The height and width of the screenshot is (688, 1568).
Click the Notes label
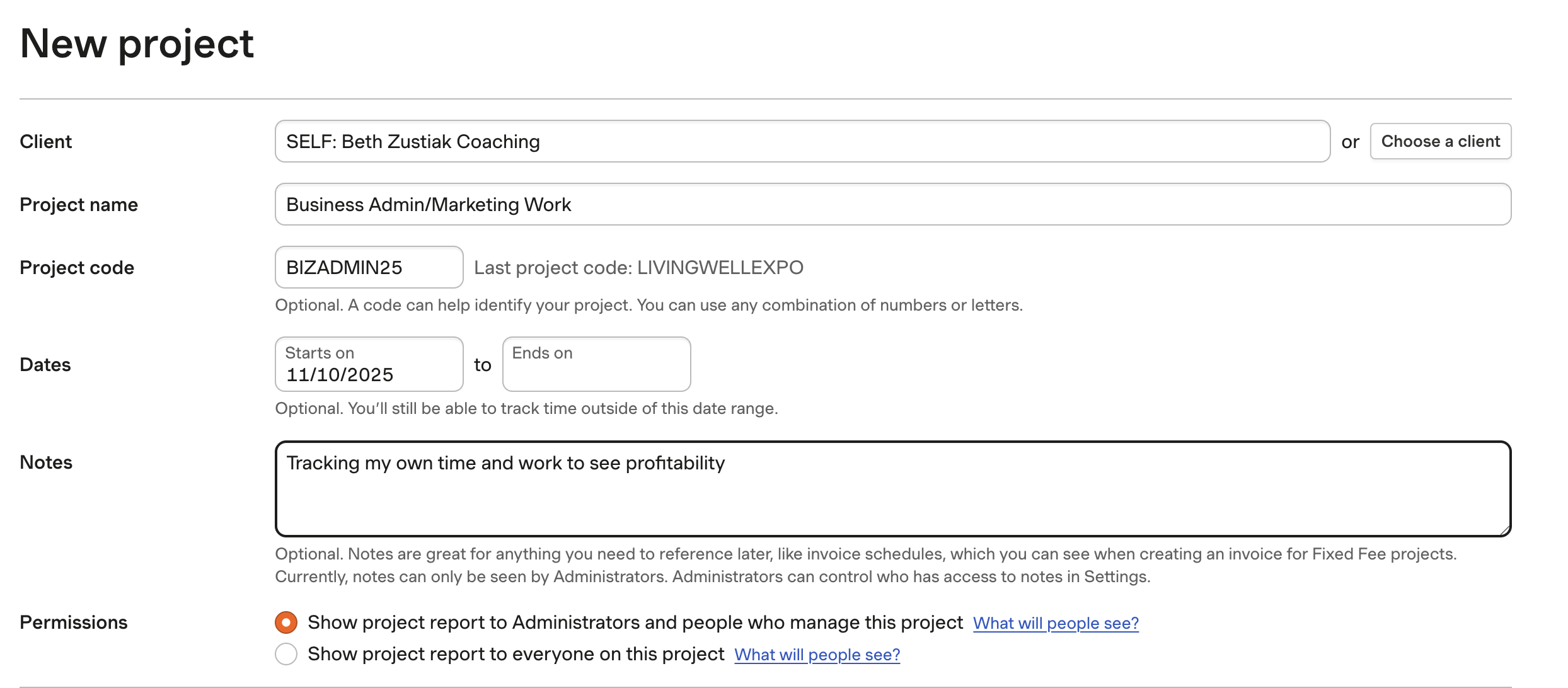tap(46, 462)
